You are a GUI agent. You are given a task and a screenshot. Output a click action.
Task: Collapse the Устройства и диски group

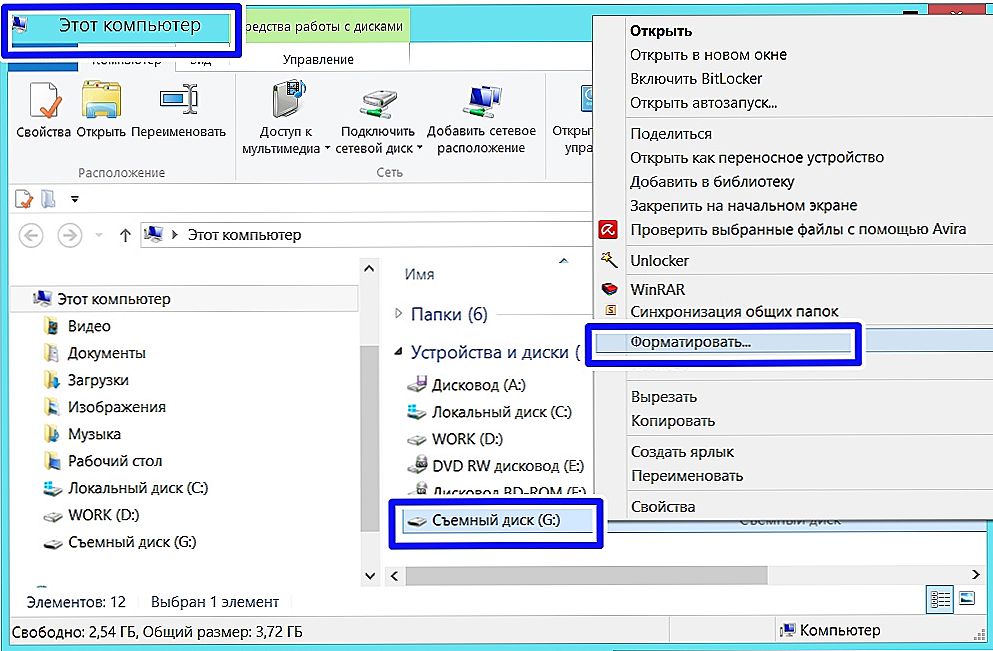pos(400,352)
